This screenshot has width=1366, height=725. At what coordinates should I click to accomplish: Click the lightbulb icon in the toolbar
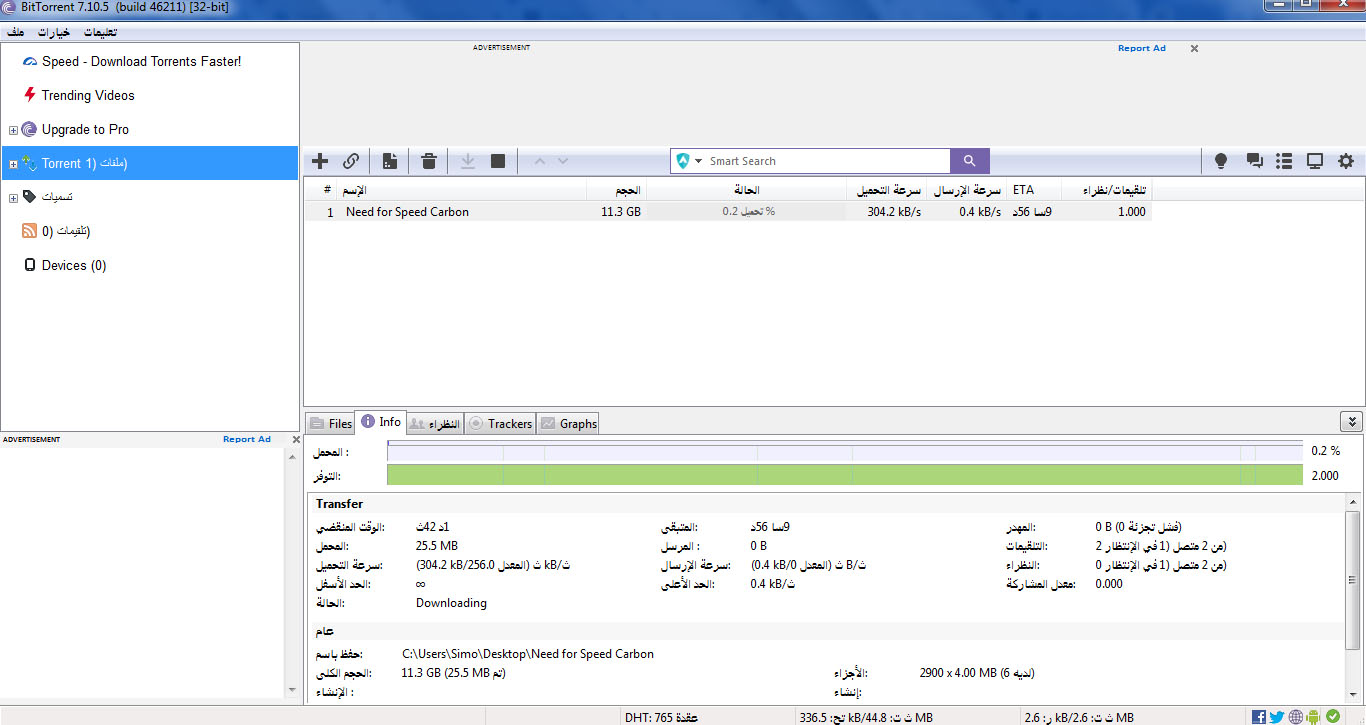pyautogui.click(x=1221, y=161)
